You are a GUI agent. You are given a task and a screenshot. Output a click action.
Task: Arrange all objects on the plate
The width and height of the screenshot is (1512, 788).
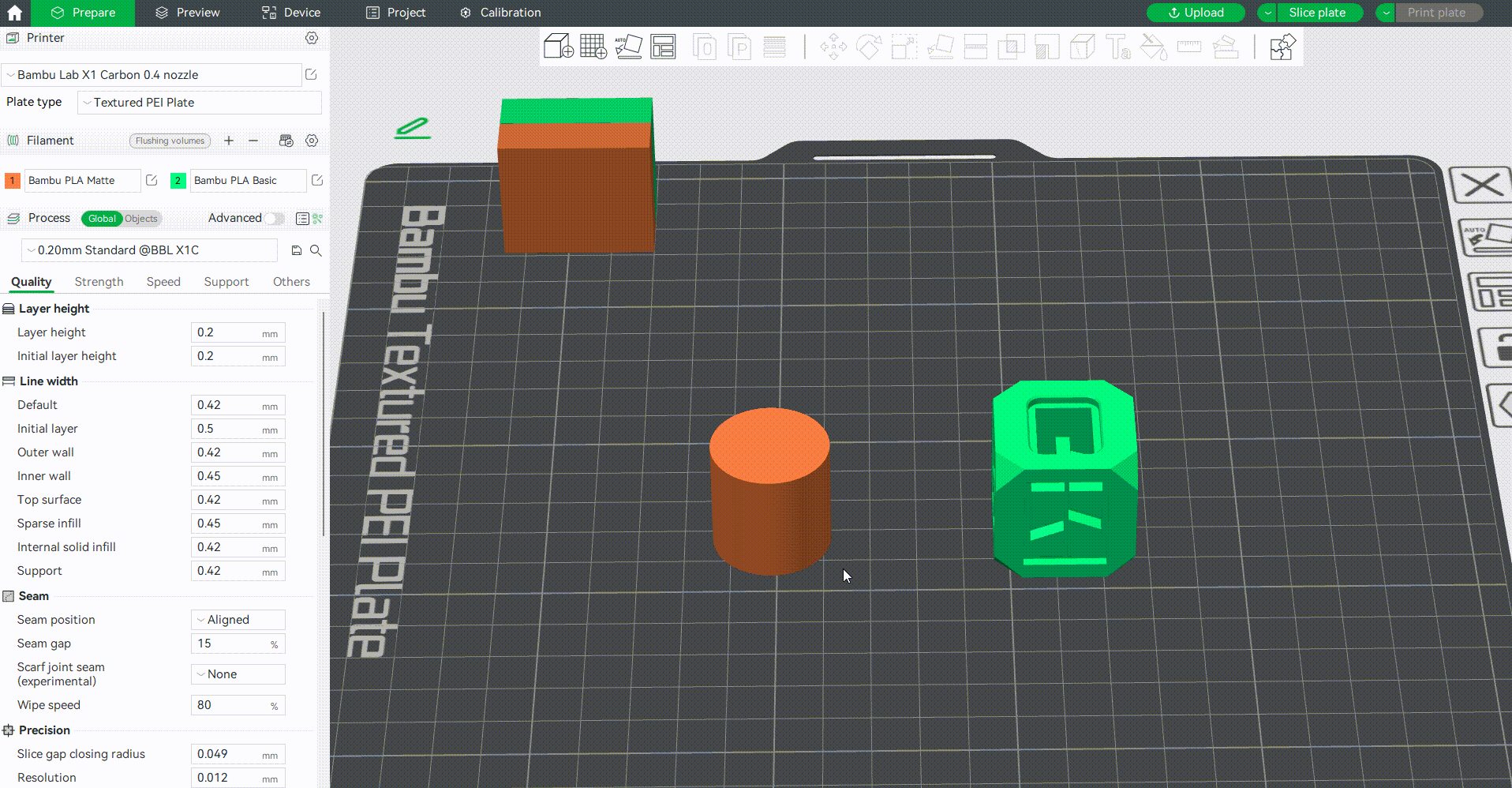tap(663, 47)
